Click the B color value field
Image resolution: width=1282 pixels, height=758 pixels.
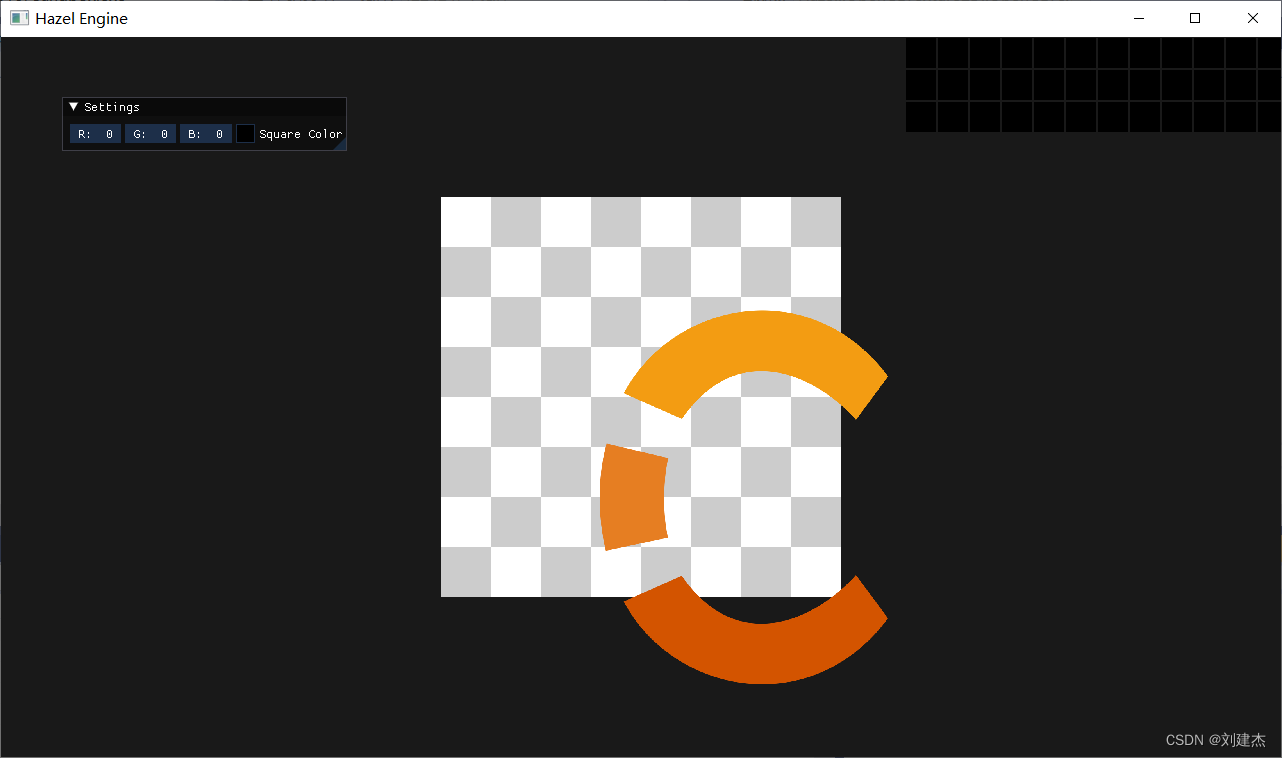205,134
